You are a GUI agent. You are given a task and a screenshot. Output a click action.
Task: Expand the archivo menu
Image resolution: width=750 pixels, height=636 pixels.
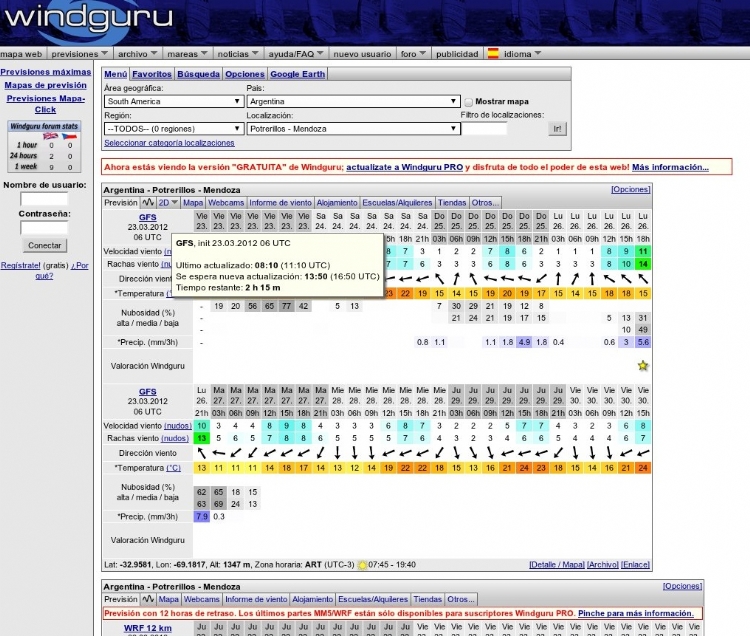click(x=137, y=54)
